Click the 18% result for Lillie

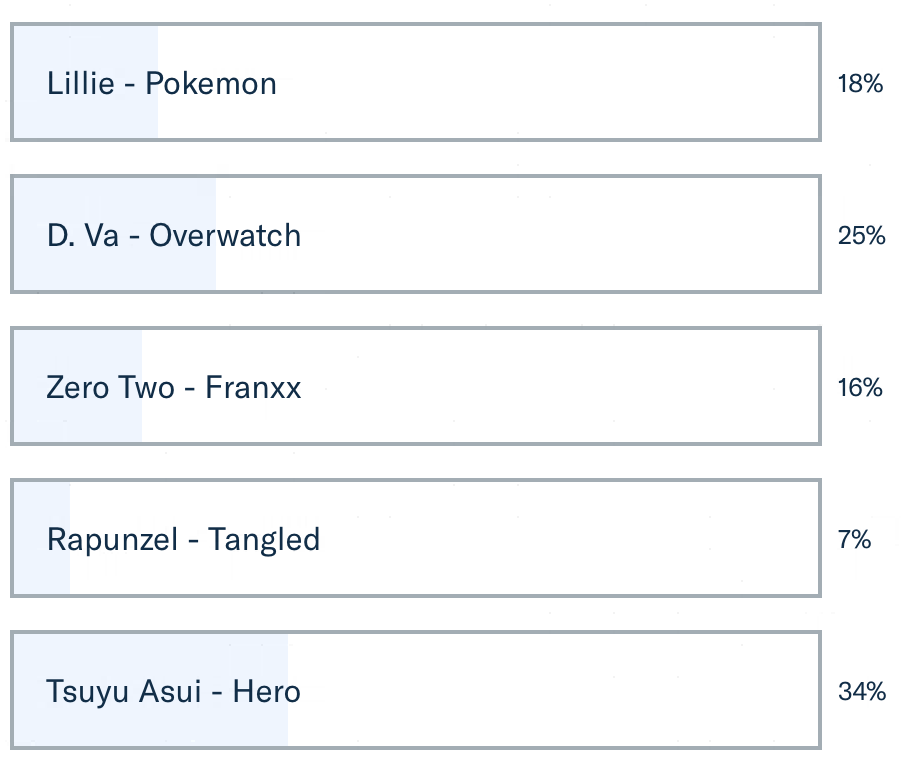tap(860, 84)
